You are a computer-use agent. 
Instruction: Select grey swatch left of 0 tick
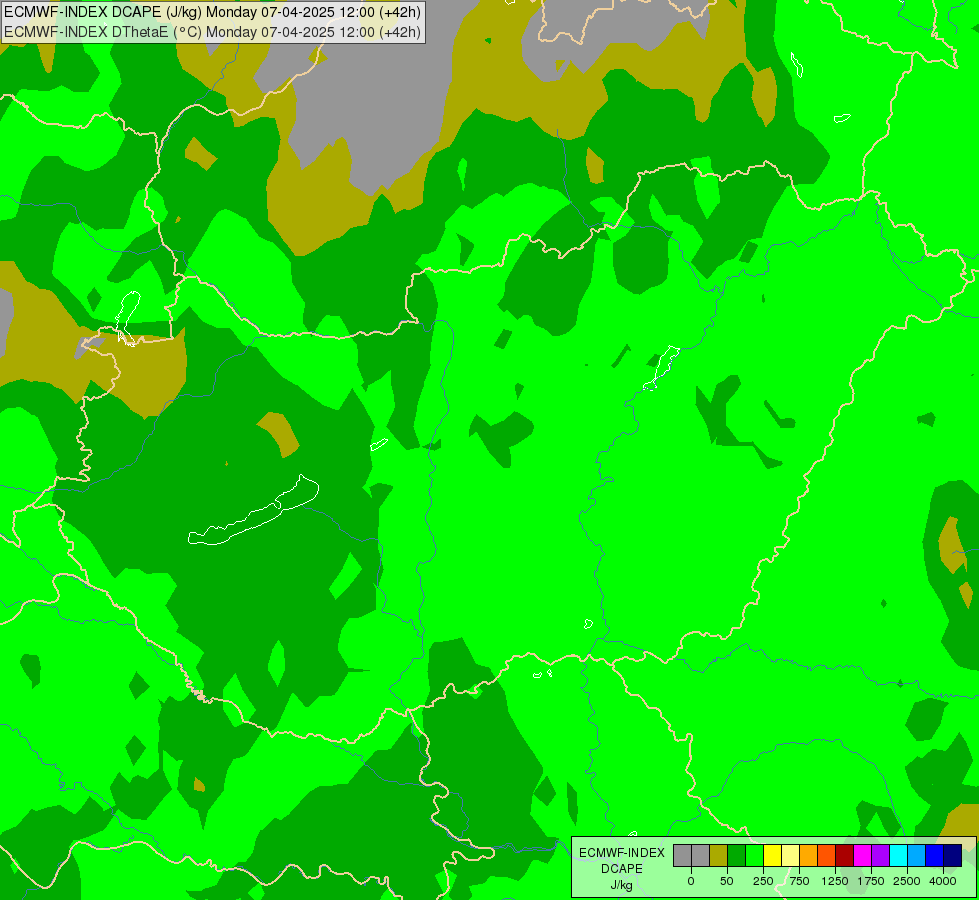682,855
